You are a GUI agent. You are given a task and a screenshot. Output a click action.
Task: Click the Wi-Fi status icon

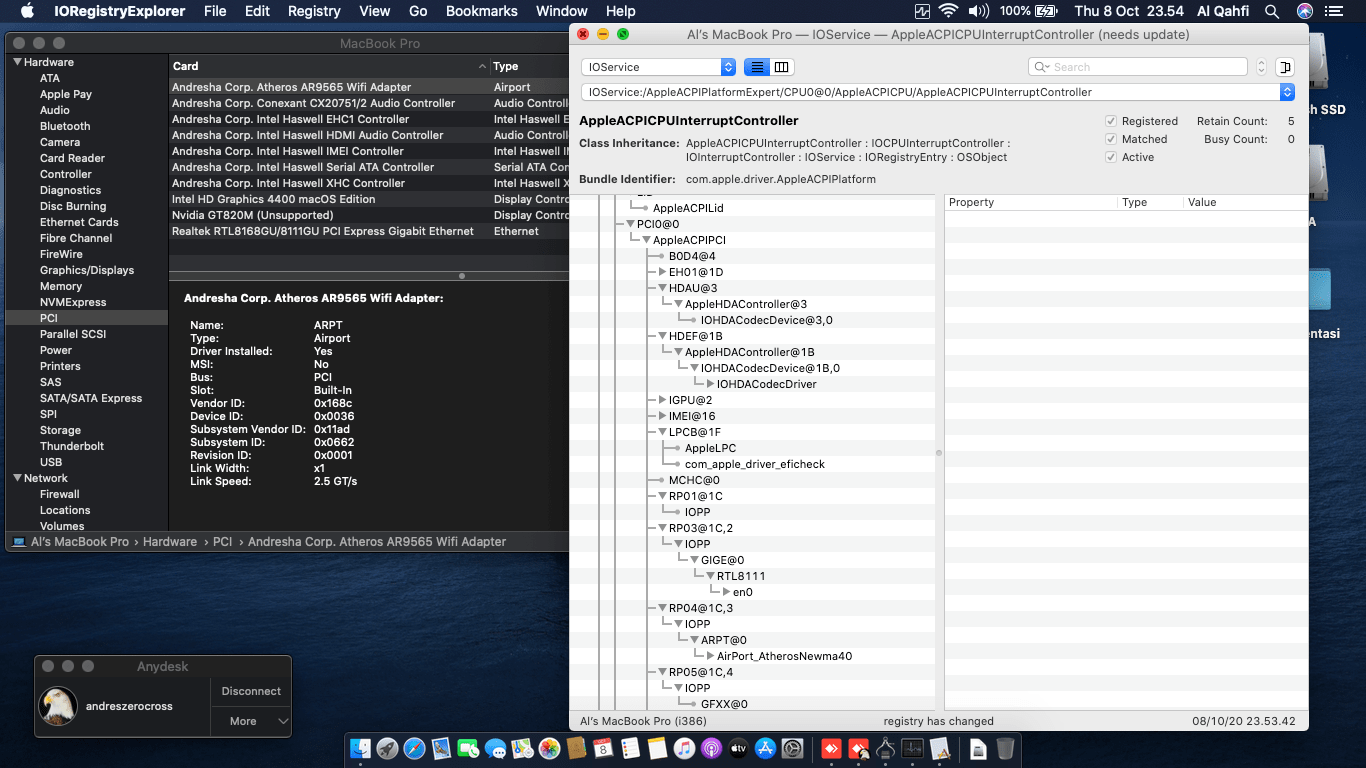pyautogui.click(x=948, y=11)
